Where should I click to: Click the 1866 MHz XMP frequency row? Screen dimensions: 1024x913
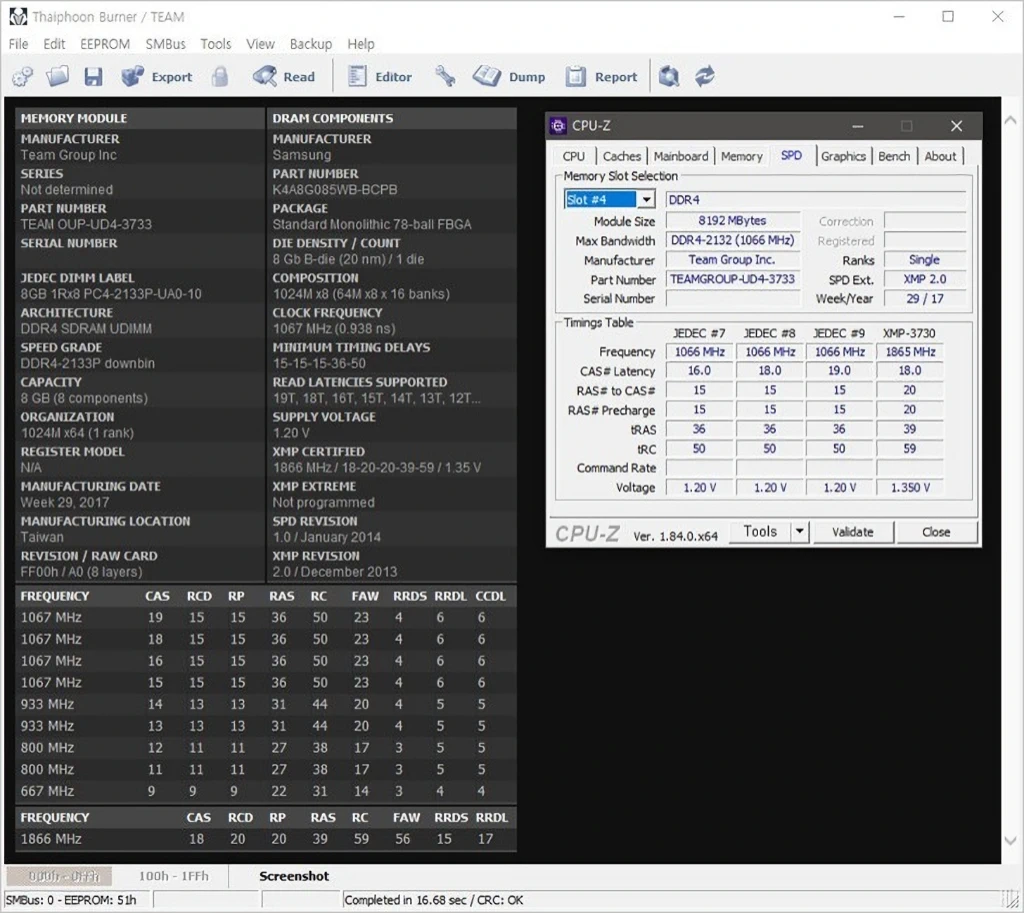click(x=266, y=839)
